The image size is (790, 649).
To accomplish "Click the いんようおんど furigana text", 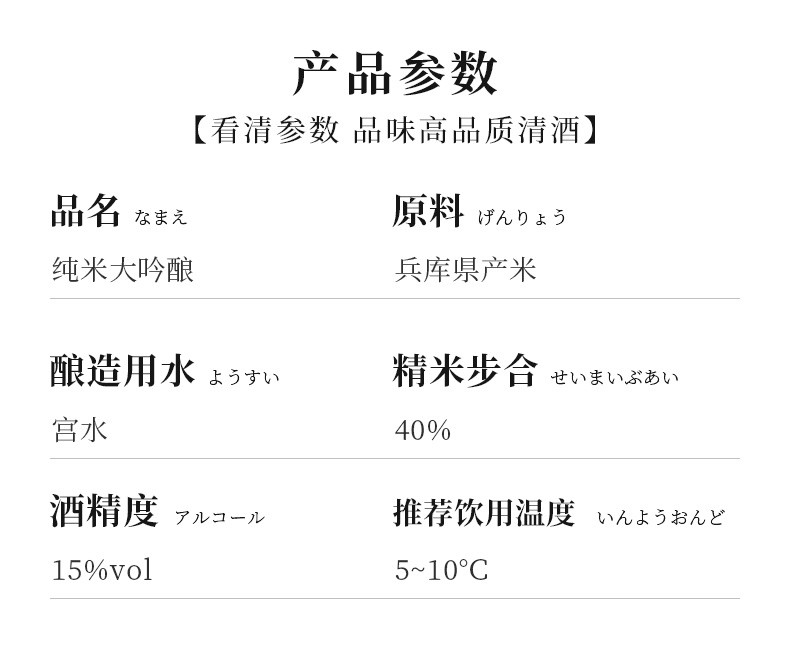I will (661, 517).
